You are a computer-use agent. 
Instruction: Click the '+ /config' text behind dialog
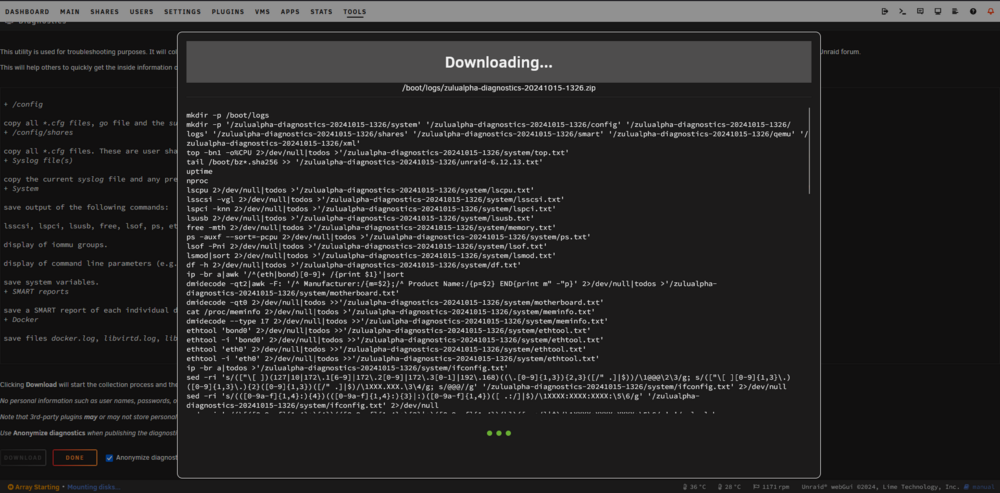click(x=23, y=104)
